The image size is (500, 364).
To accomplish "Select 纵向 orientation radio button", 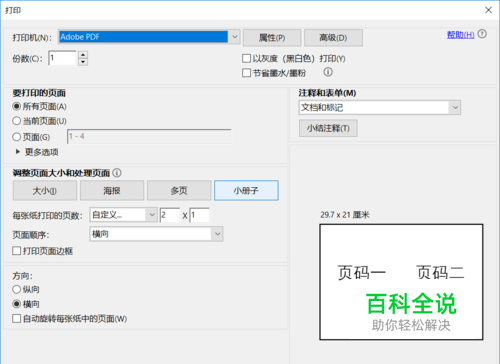I will [x=16, y=289].
